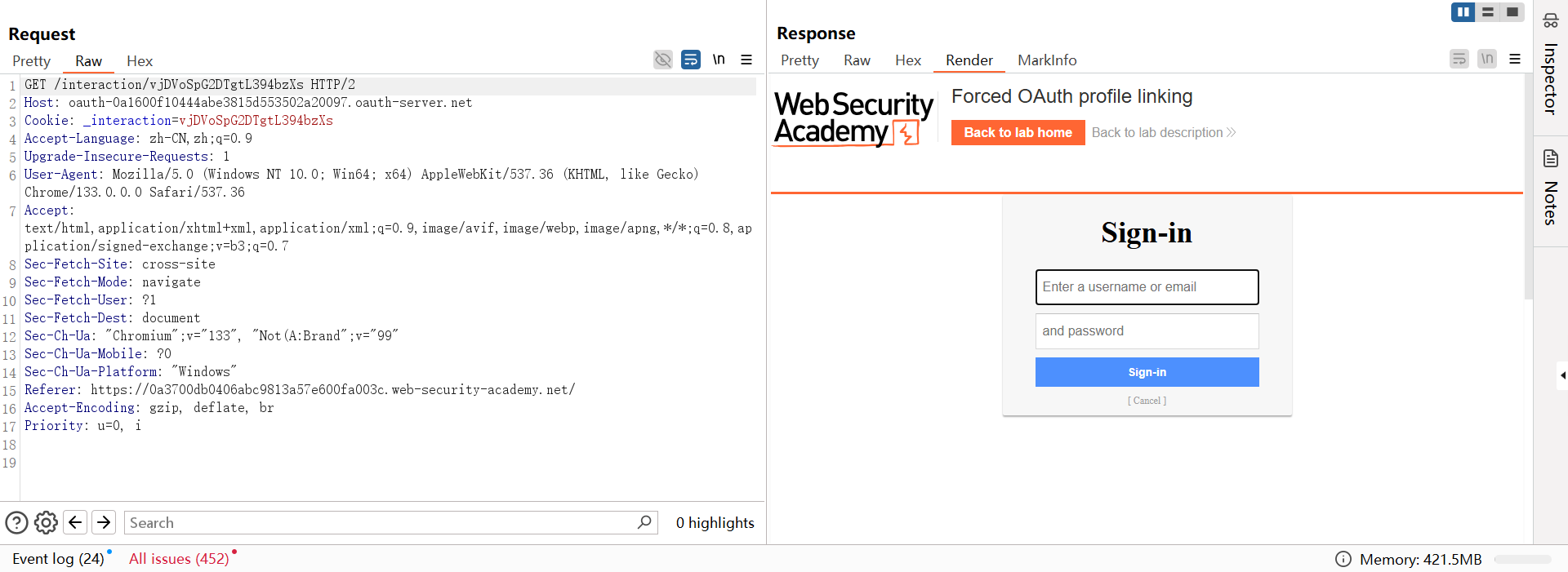Expand the collapsed side panel arrow
Image resolution: width=1568 pixels, height=572 pixels.
point(1562,376)
